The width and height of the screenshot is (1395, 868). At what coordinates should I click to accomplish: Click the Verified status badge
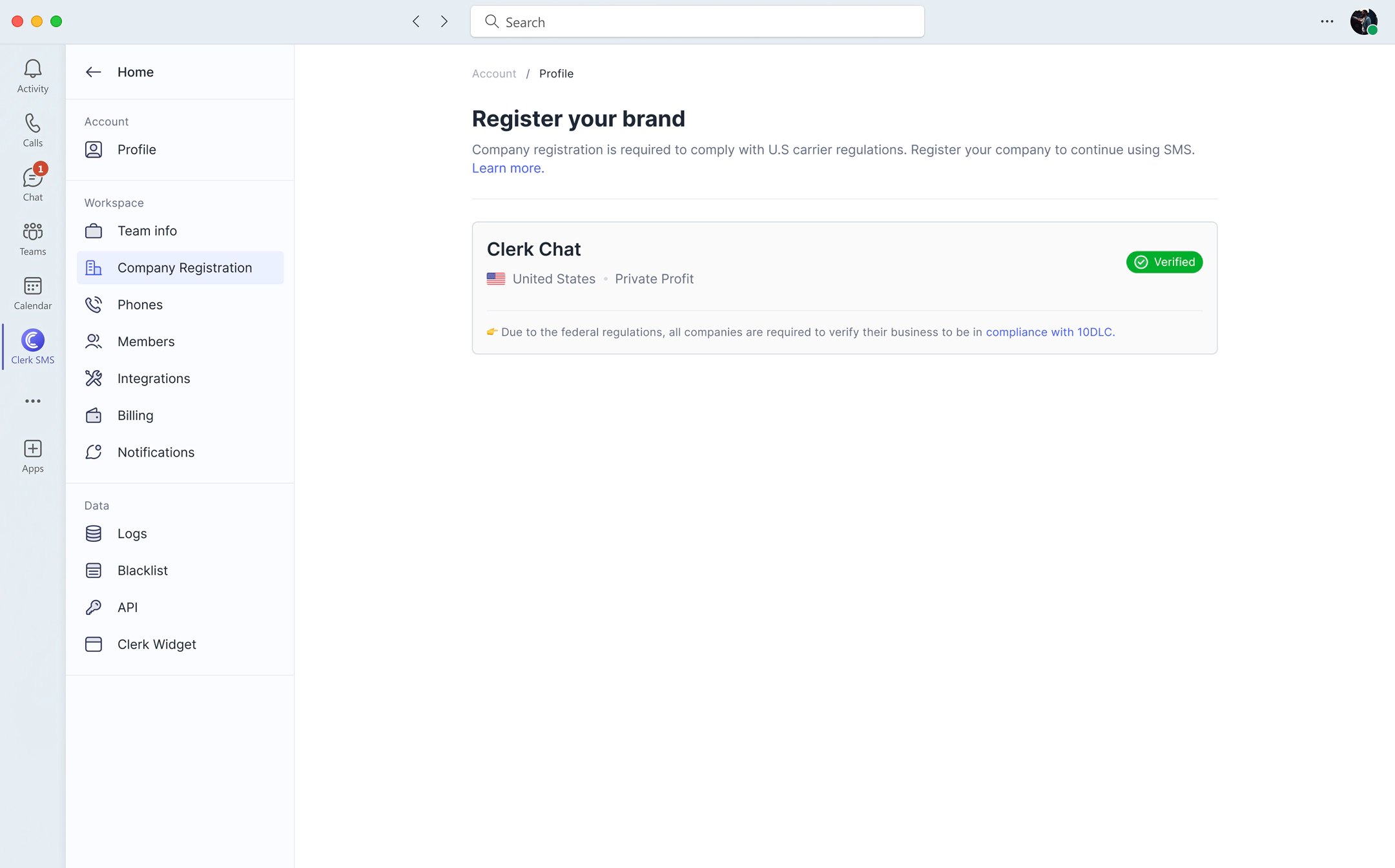(1164, 262)
